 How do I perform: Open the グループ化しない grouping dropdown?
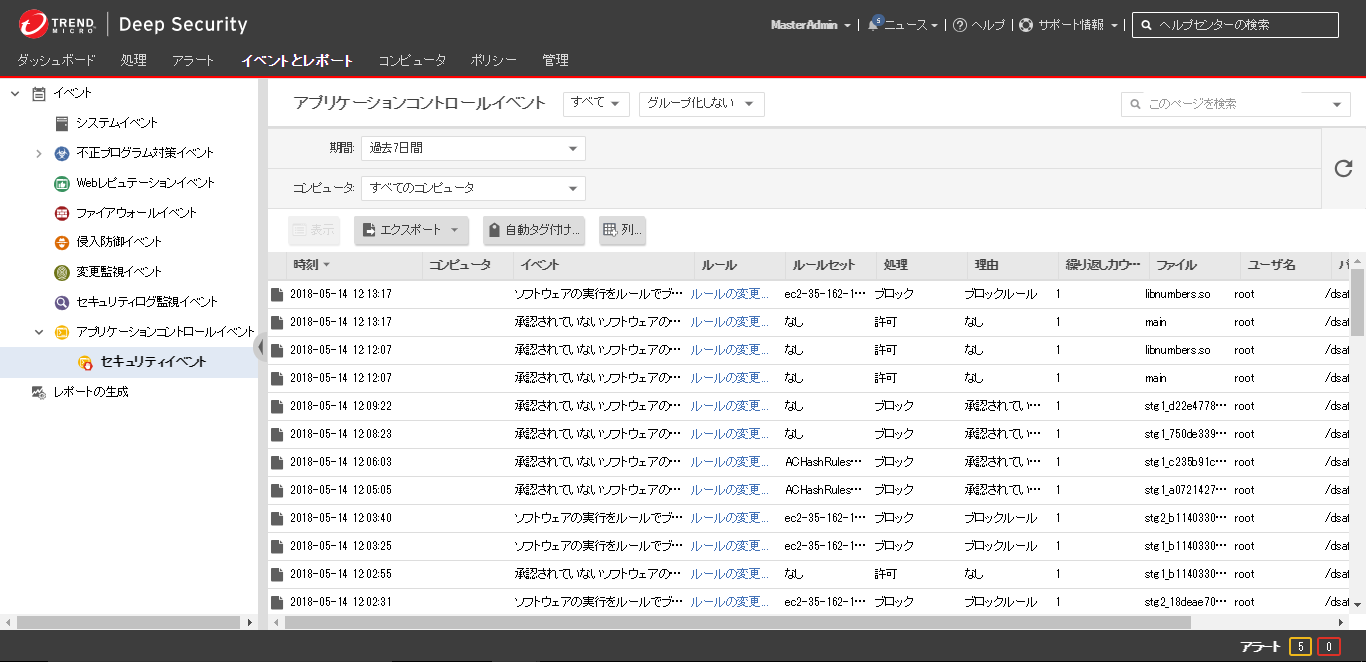pos(701,104)
